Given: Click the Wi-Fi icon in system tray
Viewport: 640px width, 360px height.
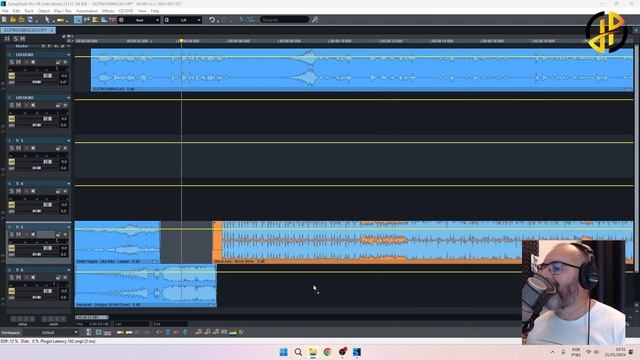Looking at the screenshot, I should [x=588, y=352].
